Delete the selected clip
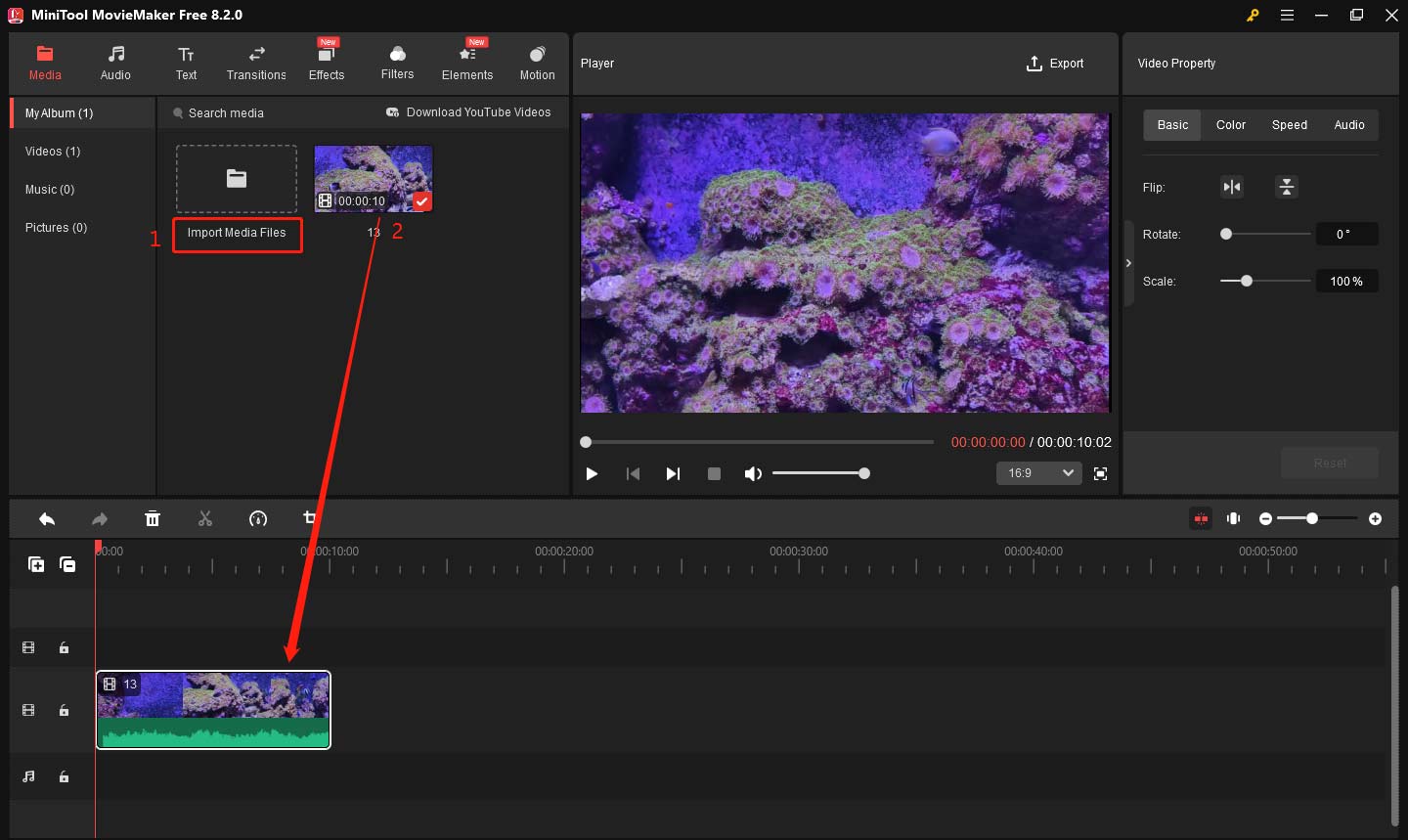Viewport: 1408px width, 840px height. pos(153,519)
